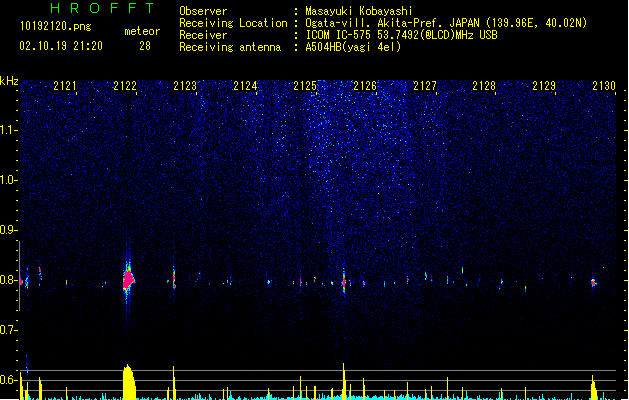This screenshot has width=629, height=400.
Task: Click the HROFFT title text
Action: click(x=102, y=8)
